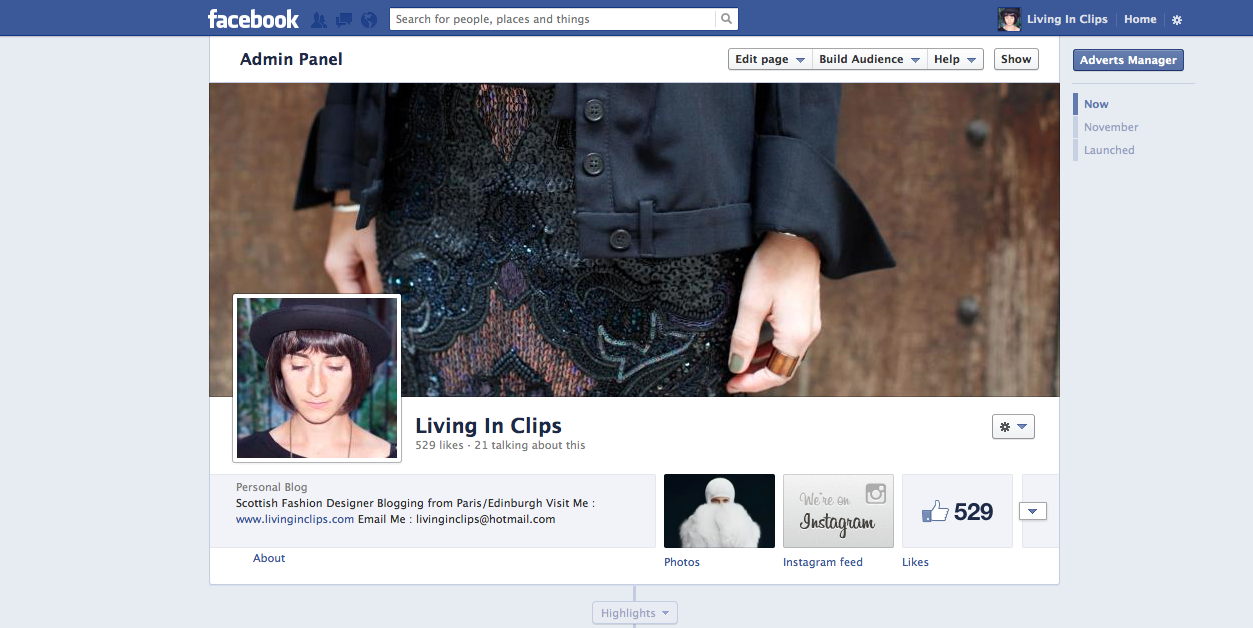Click the Admin Panel heading
Screen dimensions: 1253x628
tap(291, 59)
